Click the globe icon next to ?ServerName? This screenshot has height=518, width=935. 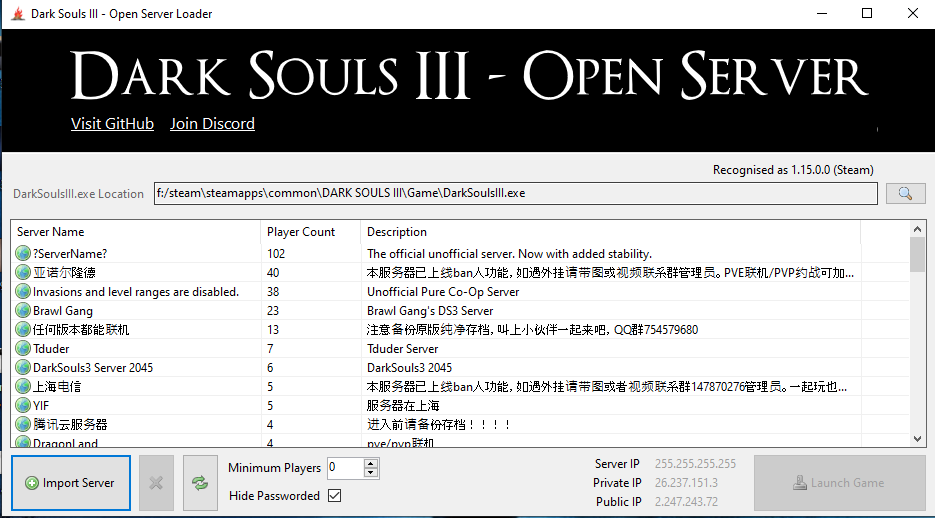(x=23, y=253)
